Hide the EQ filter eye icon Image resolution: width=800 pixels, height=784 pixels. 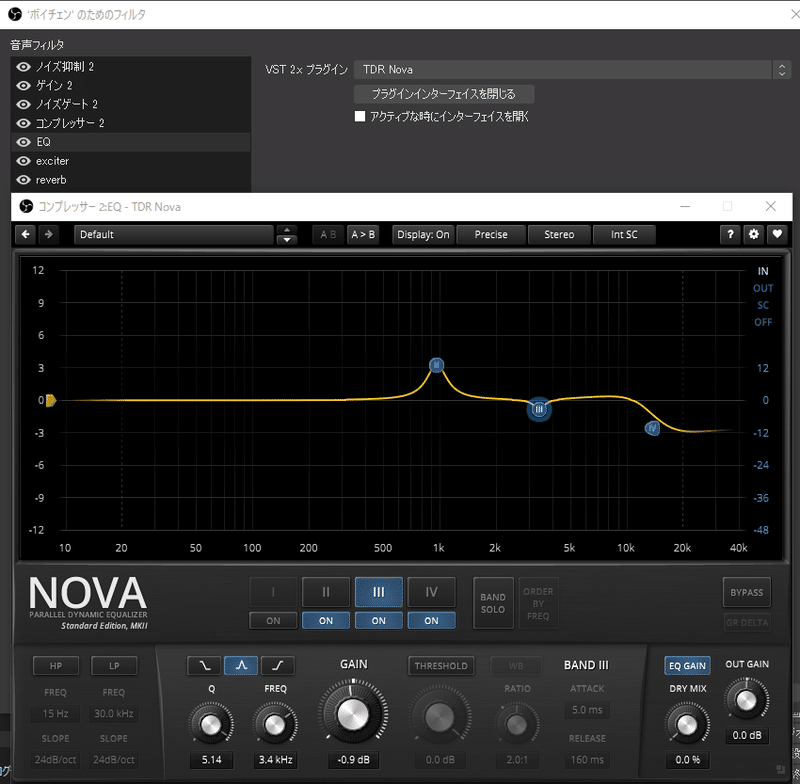(23, 142)
